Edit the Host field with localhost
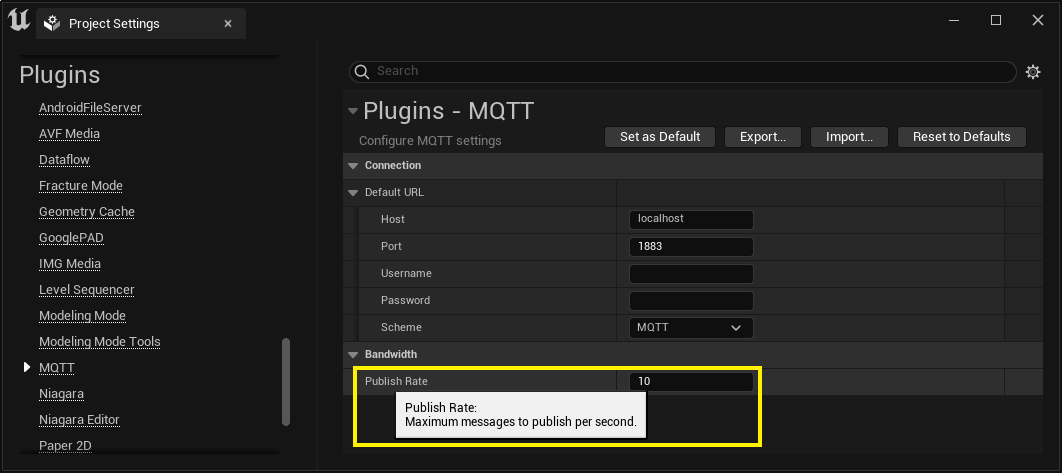Viewport: 1062px width, 473px height. coord(691,220)
